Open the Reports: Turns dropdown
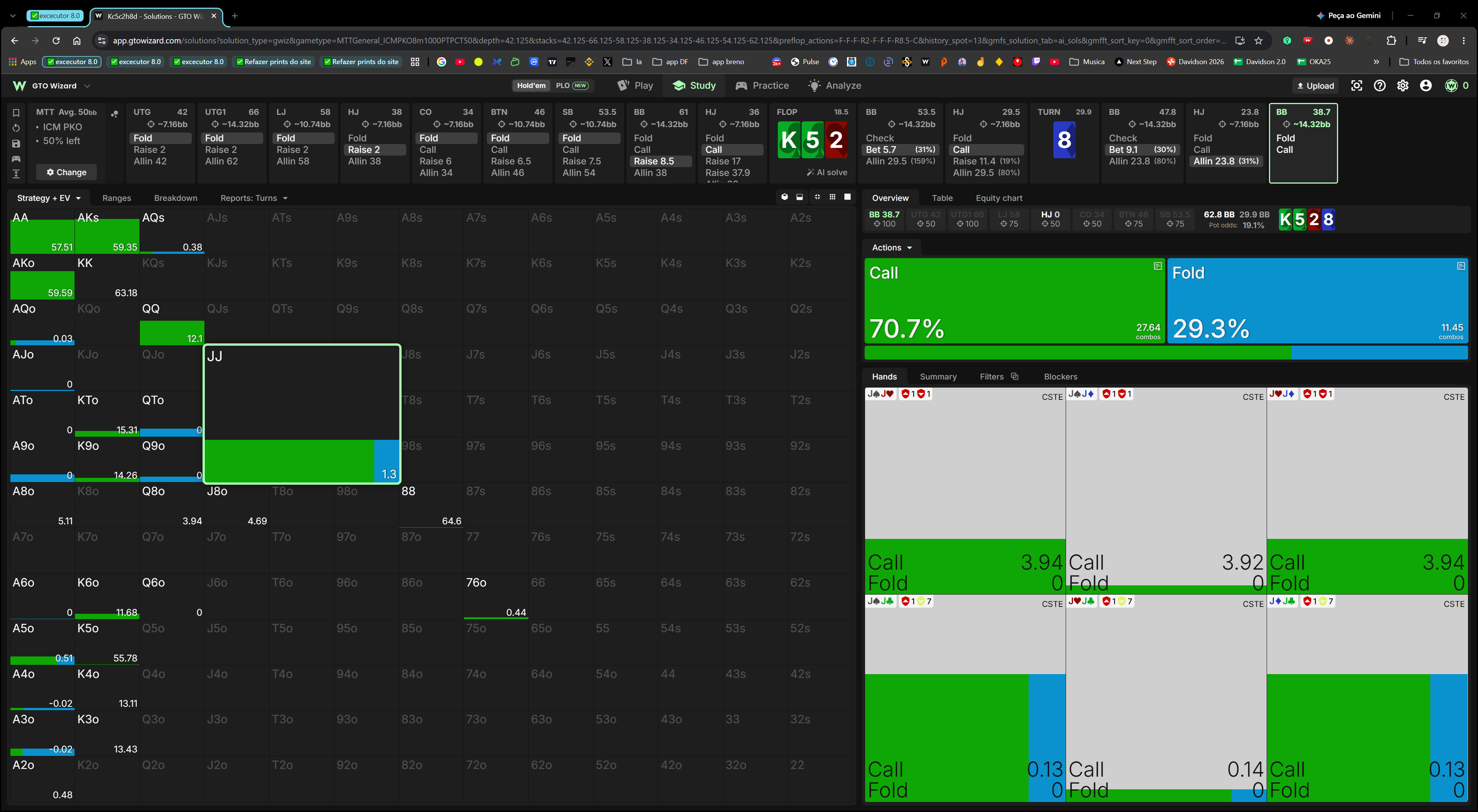1478x812 pixels. pos(254,198)
